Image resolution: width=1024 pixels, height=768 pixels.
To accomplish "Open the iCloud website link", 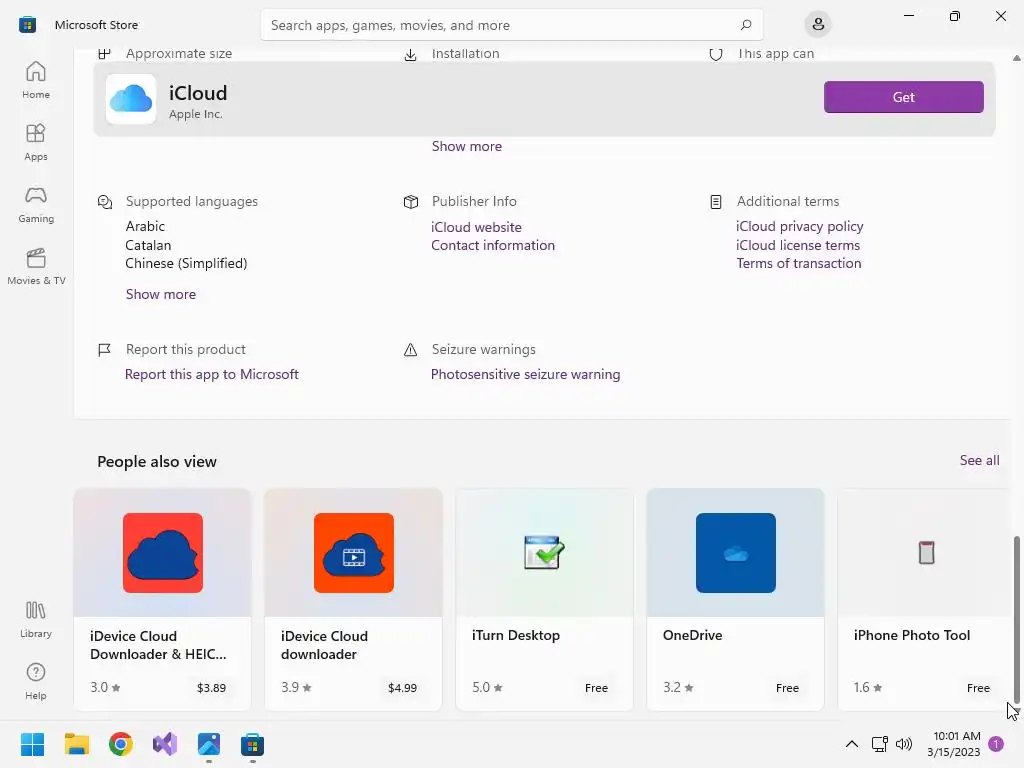I will pyautogui.click(x=476, y=227).
